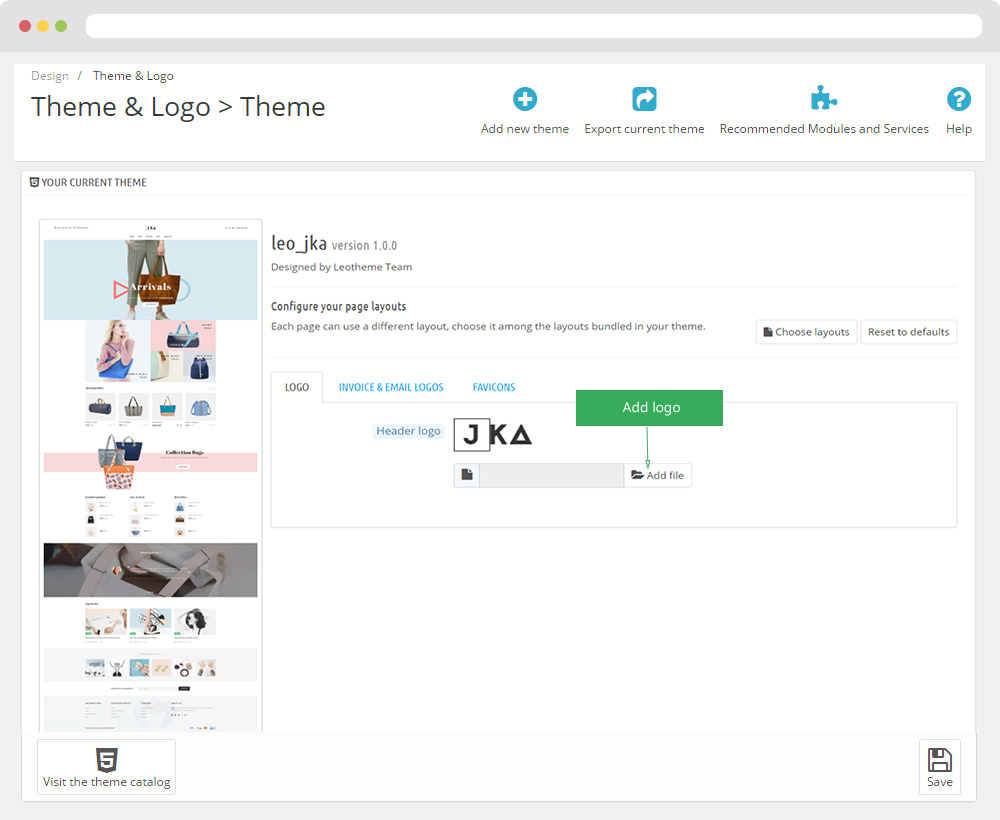Click the floppy disk Save icon
Image resolution: width=1000 pixels, height=820 pixels.
point(939,760)
